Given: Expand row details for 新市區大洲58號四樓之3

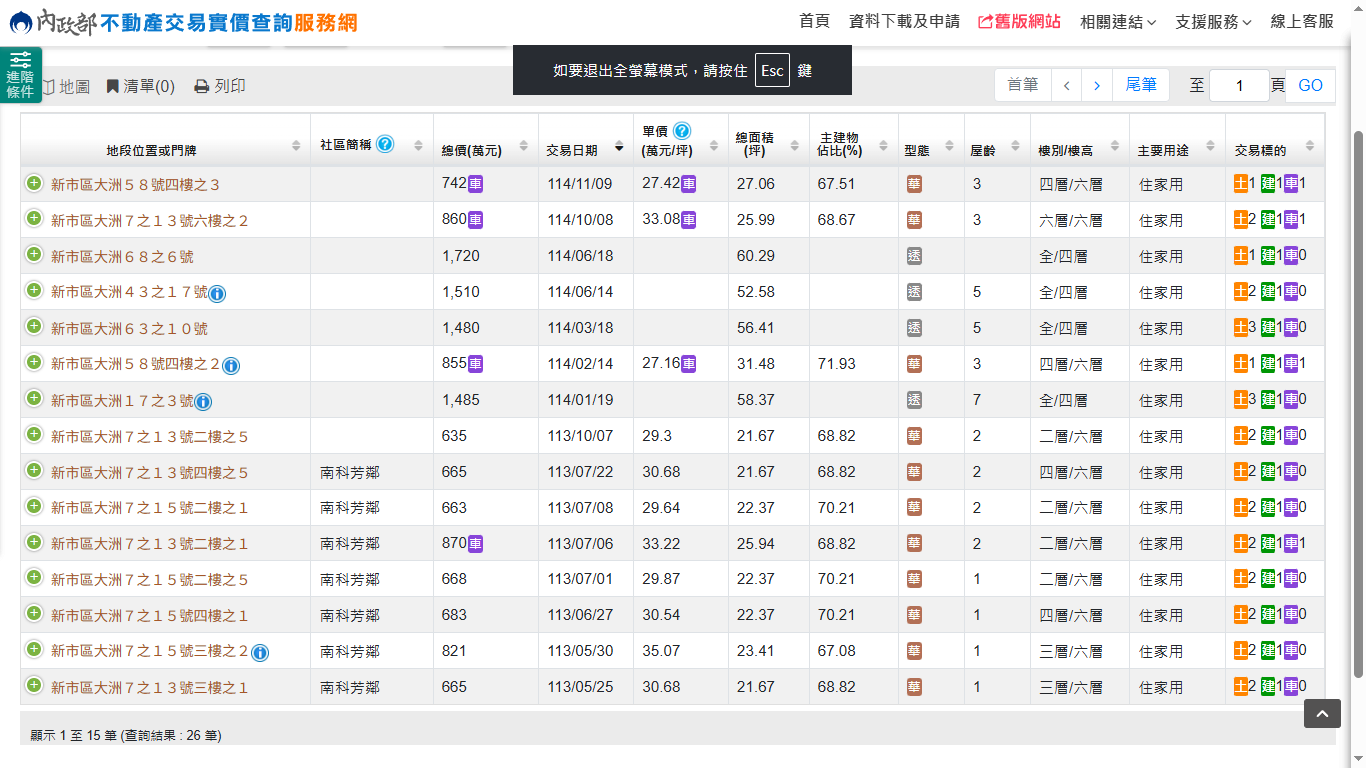Looking at the screenshot, I should tap(34, 183).
